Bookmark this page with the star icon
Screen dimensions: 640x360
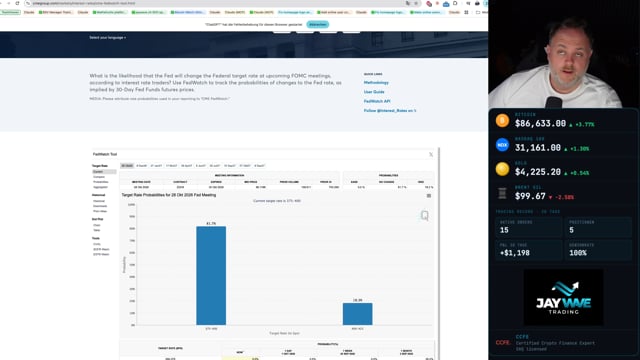[416, 3]
